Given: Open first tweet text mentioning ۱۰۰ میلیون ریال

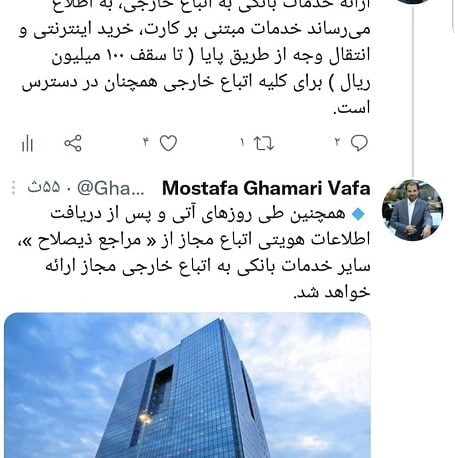Looking at the screenshot, I should [194, 57].
